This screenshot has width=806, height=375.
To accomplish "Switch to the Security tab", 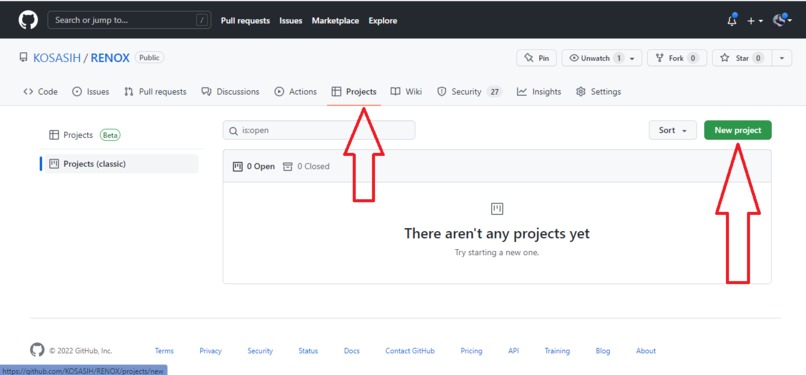I will tap(469, 91).
